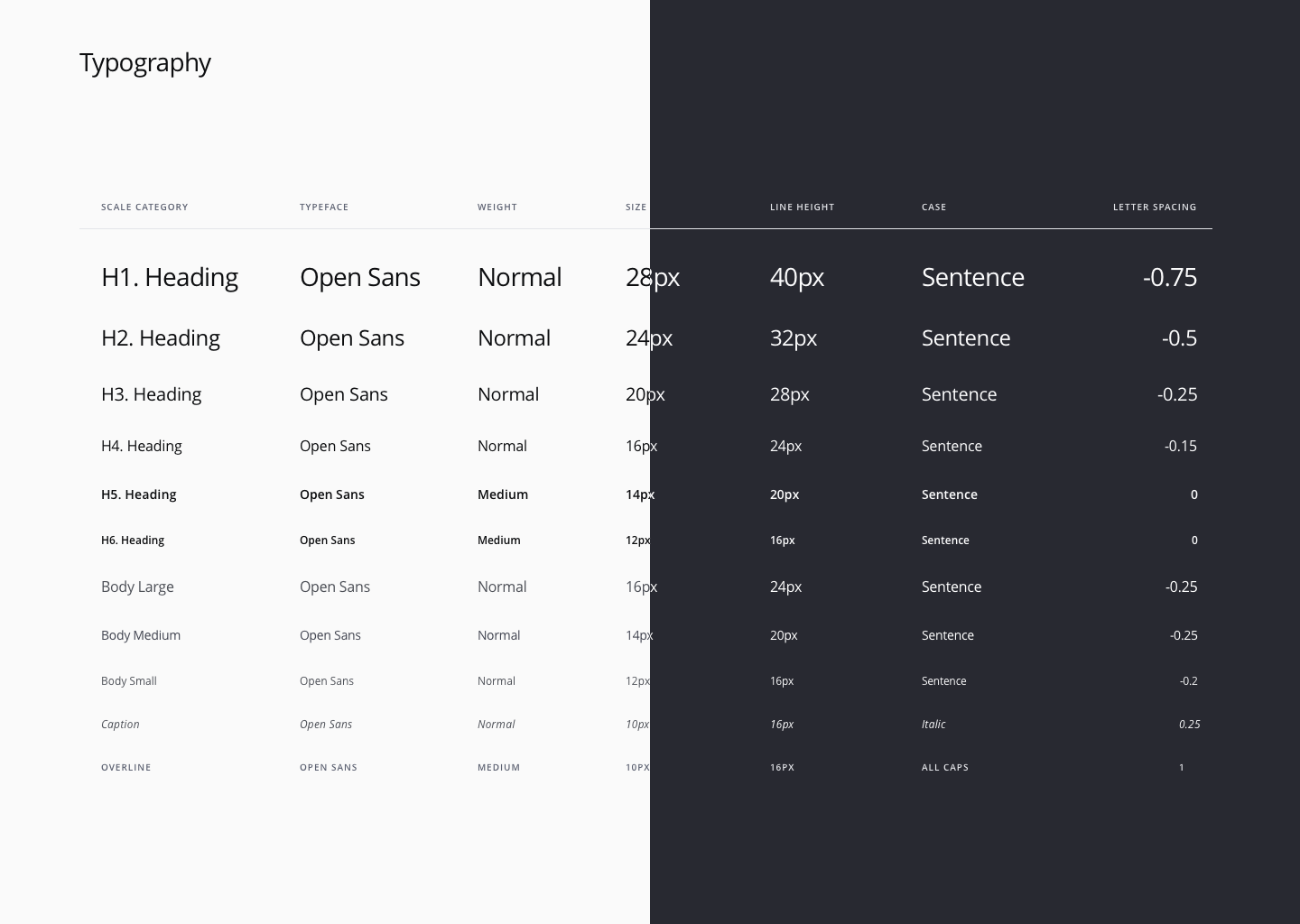Select the -0.75 letter spacing value
1300x924 pixels.
tap(1170, 277)
